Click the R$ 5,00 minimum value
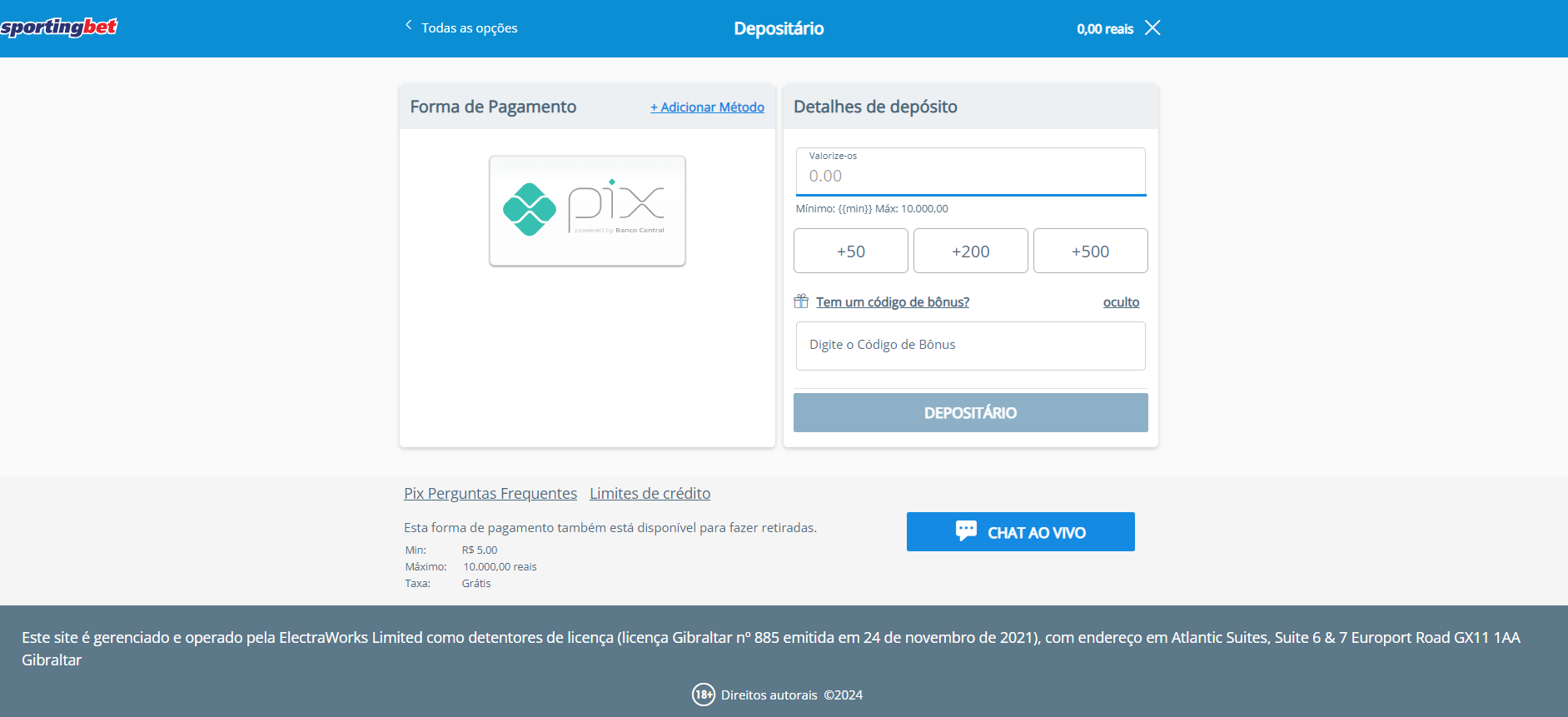Image resolution: width=1568 pixels, height=717 pixels. 480,550
